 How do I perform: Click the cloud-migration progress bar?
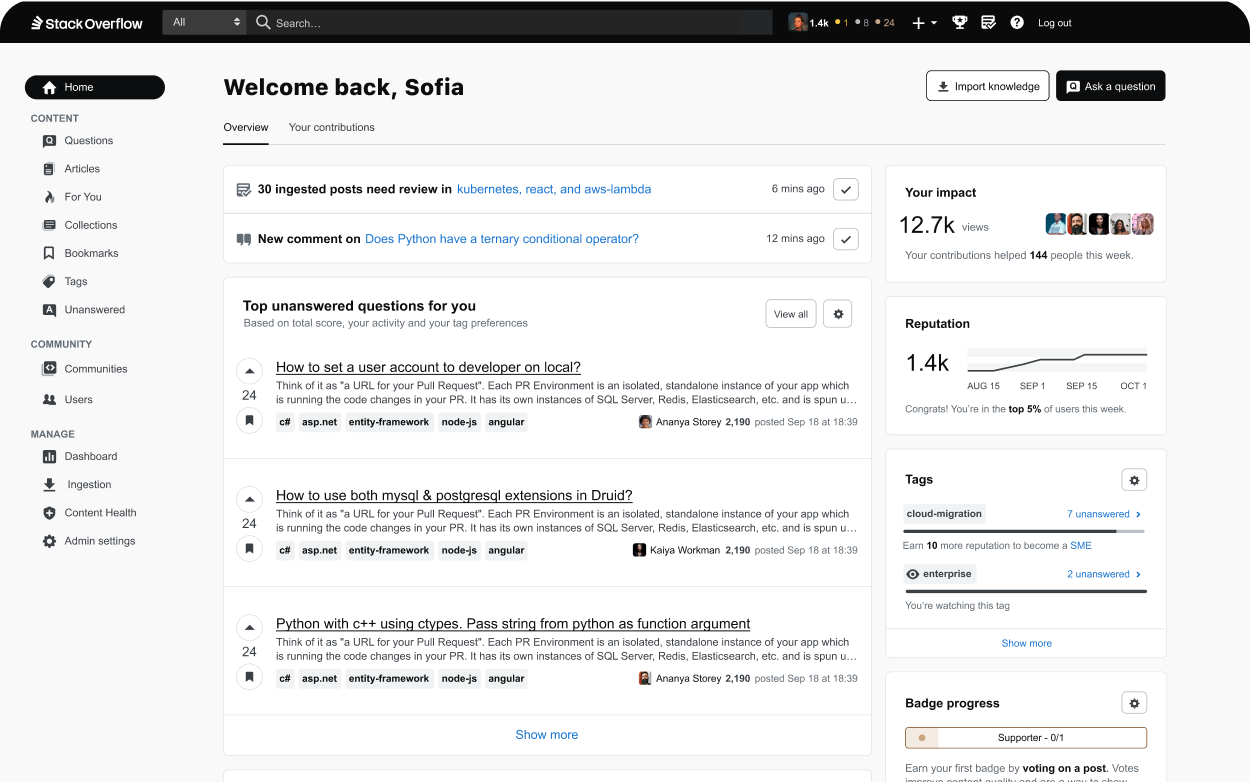pyautogui.click(x=1025, y=531)
